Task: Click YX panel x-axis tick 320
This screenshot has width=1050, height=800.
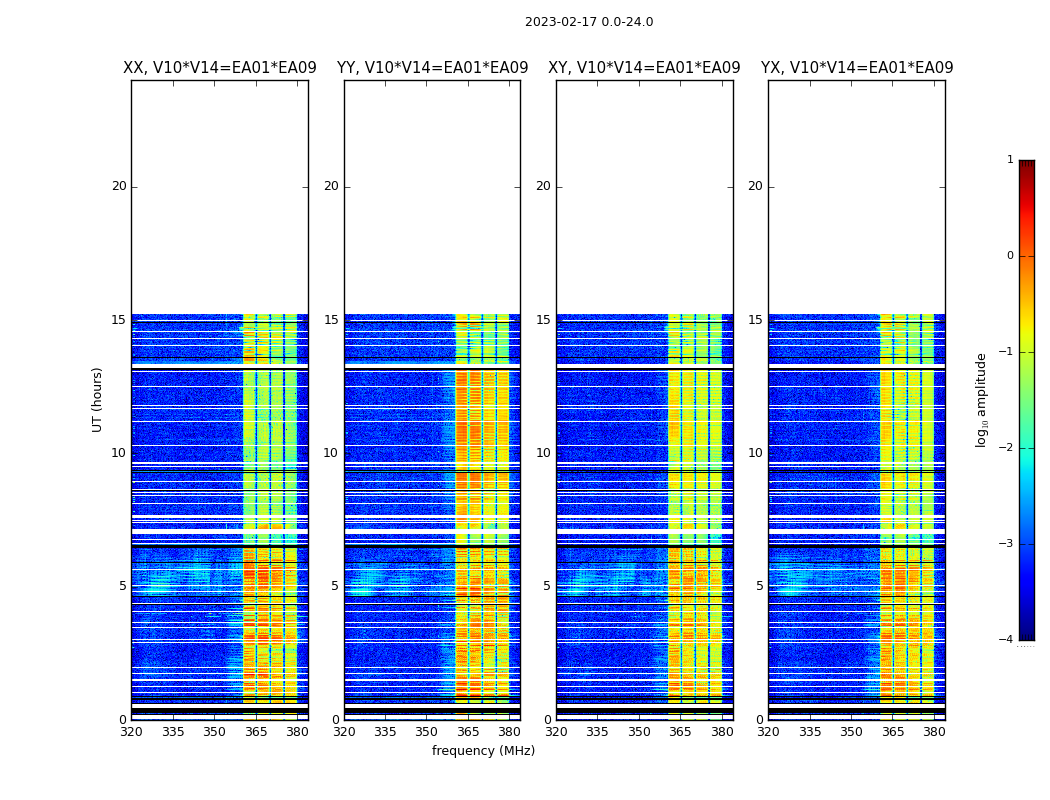Action: [768, 732]
